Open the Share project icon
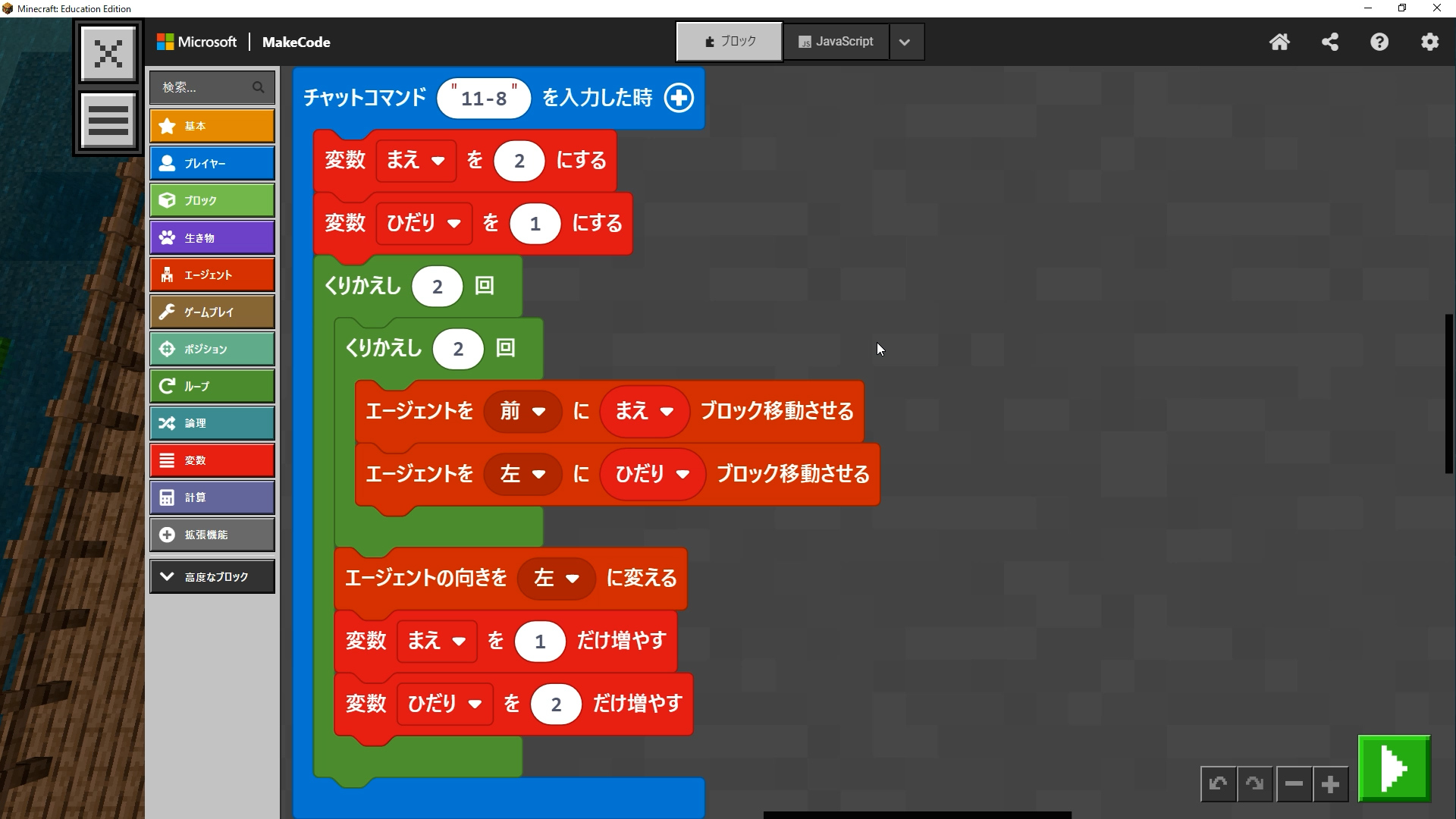 (1329, 42)
